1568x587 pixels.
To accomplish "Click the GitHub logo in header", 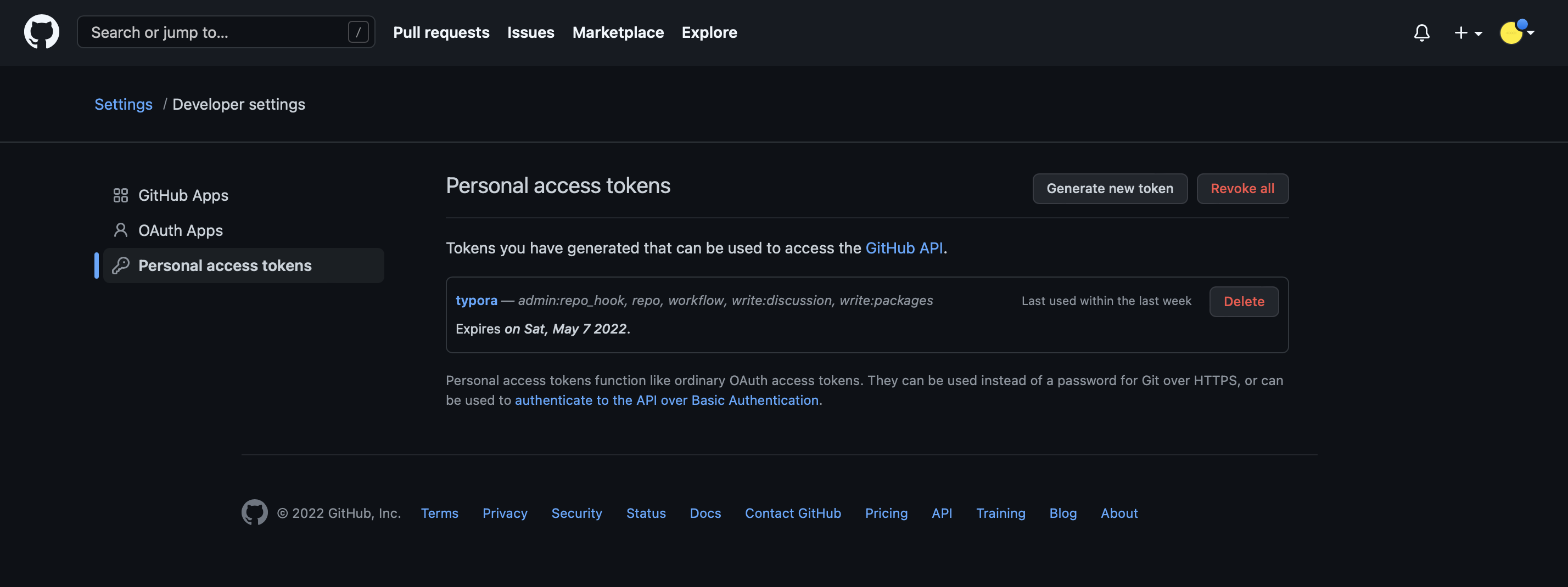I will [41, 32].
